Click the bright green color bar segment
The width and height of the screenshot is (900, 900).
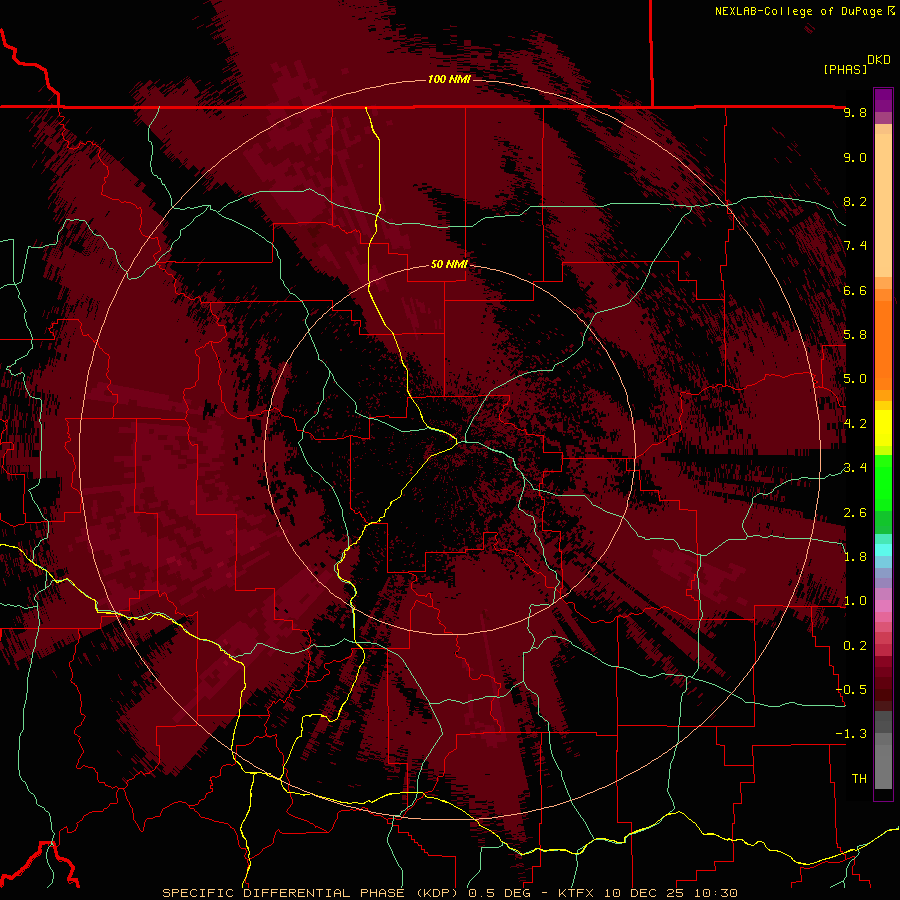[883, 482]
